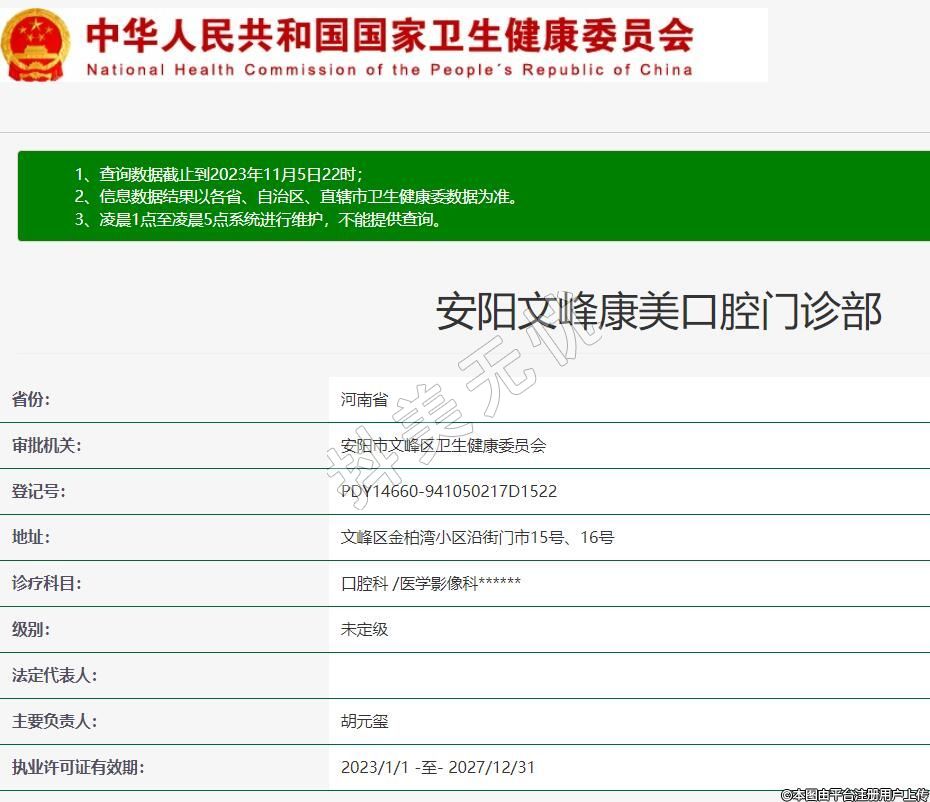Click the 省份 row label
The image size is (930, 802).
[31, 400]
